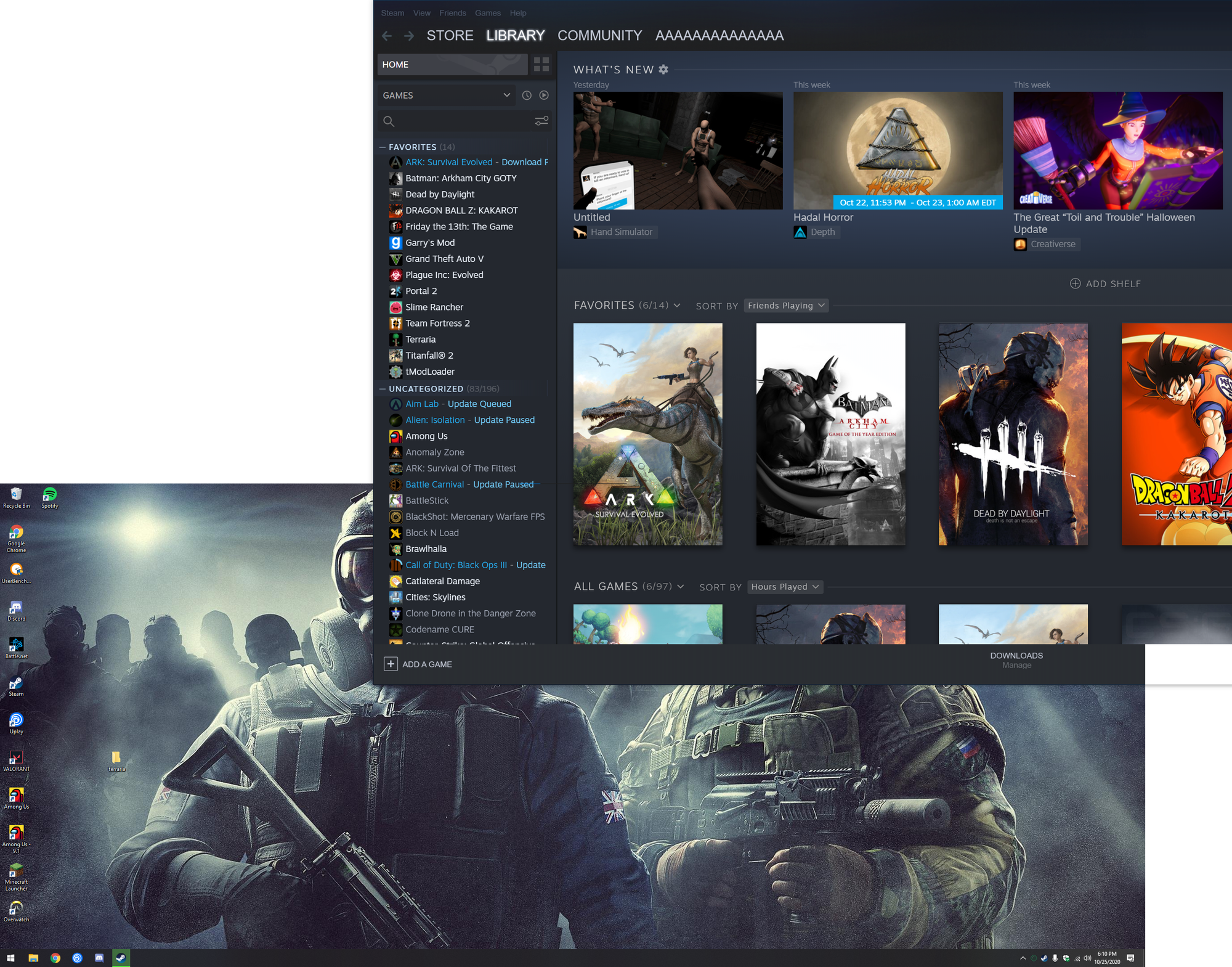Switch library to grid collections view icon
Screen dimensions: 1232x967
point(541,64)
